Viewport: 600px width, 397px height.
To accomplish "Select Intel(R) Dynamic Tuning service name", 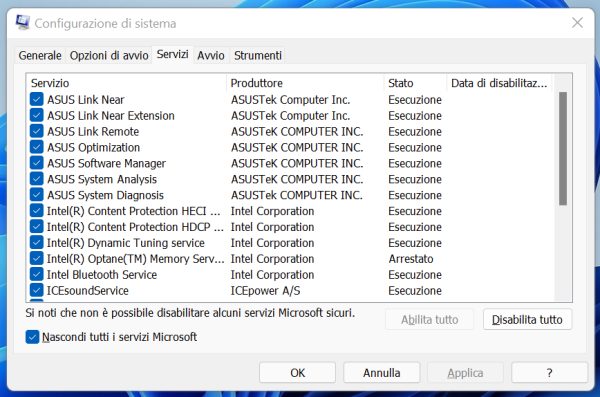I will 126,243.
